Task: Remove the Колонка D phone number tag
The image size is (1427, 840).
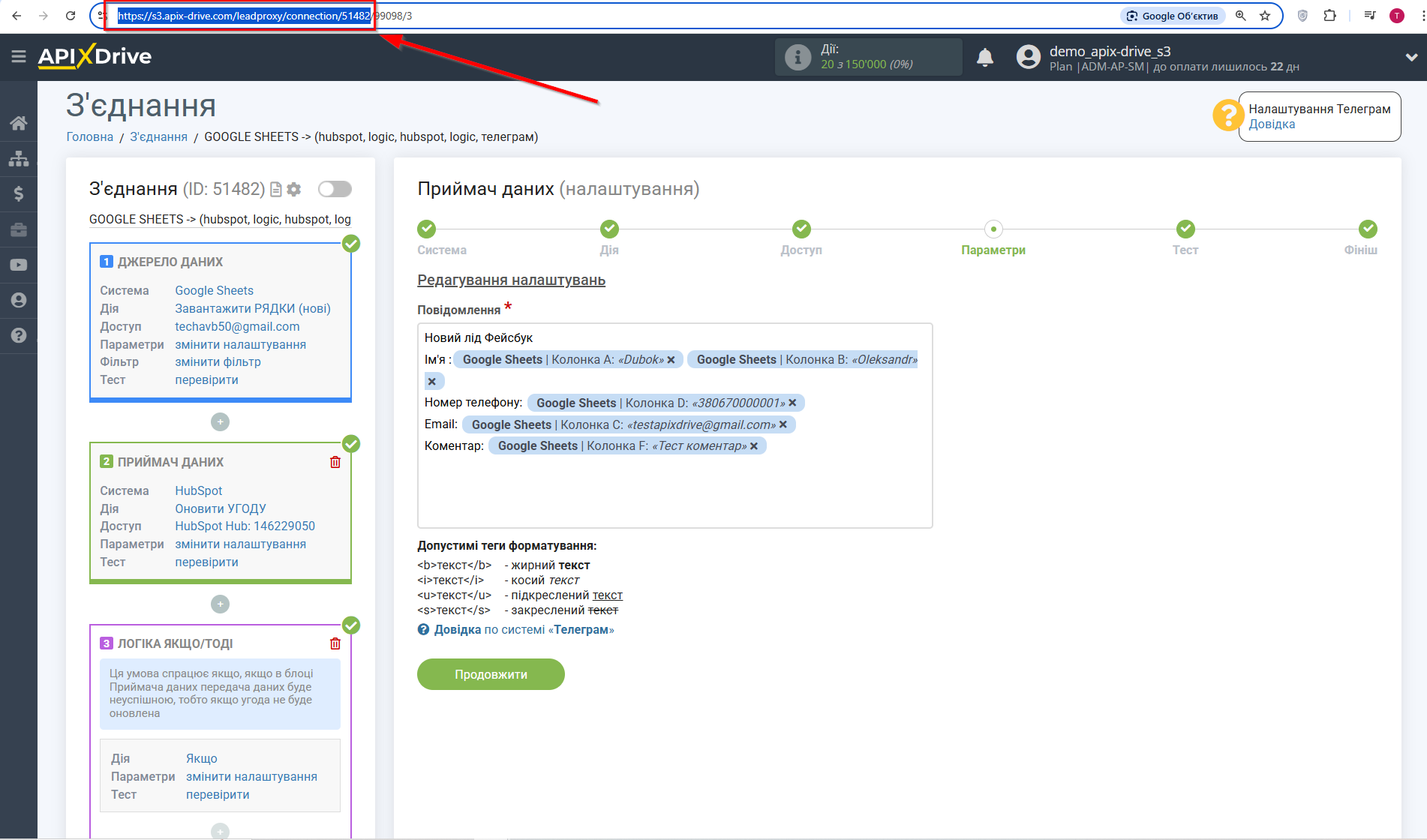Action: [x=792, y=403]
